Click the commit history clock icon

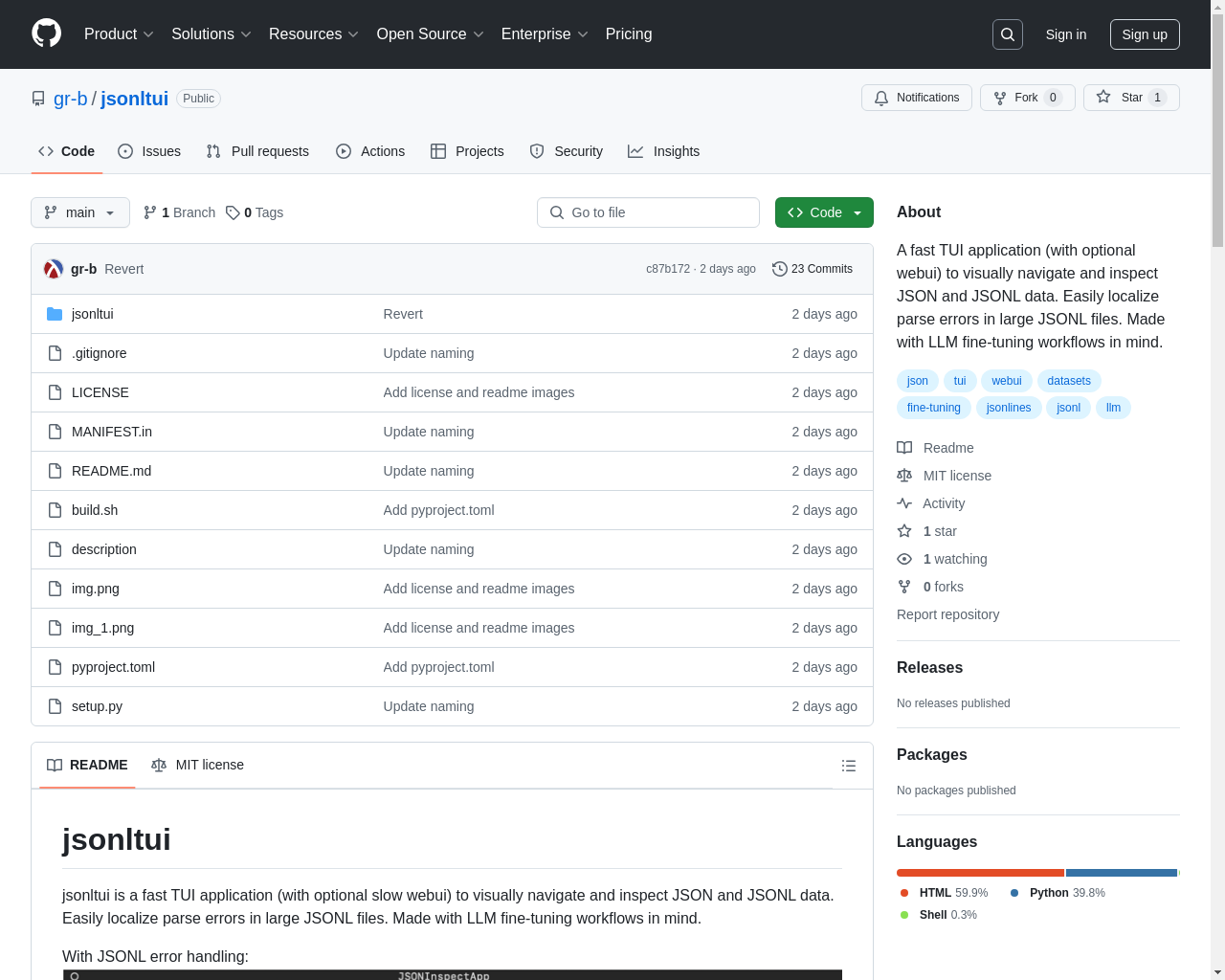pos(780,269)
